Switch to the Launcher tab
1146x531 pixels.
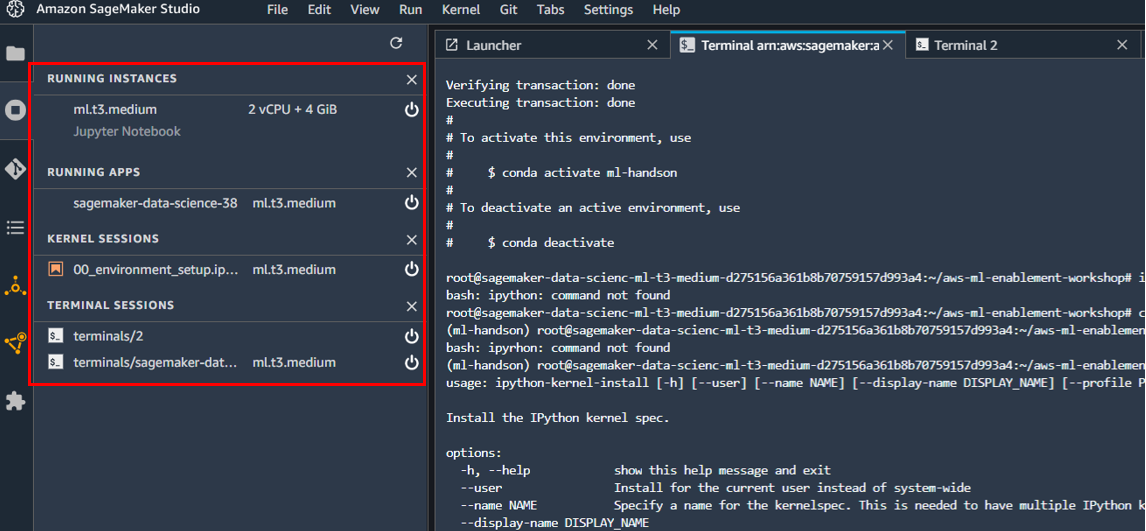(x=552, y=45)
